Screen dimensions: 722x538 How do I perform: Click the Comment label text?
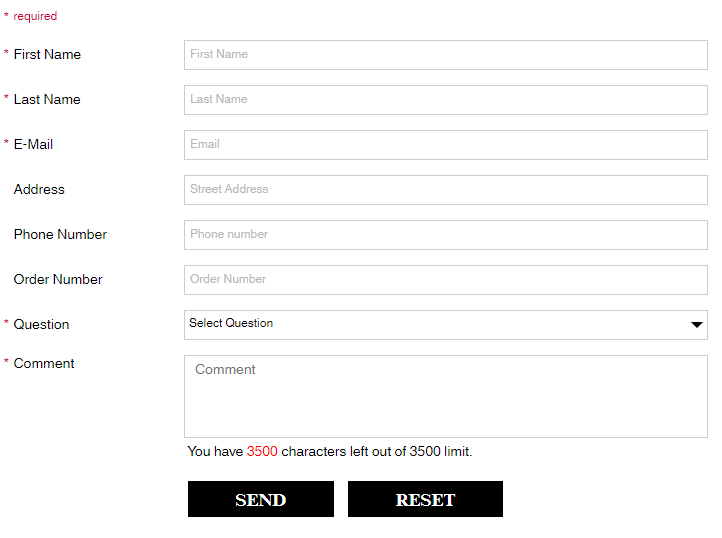click(x=44, y=363)
